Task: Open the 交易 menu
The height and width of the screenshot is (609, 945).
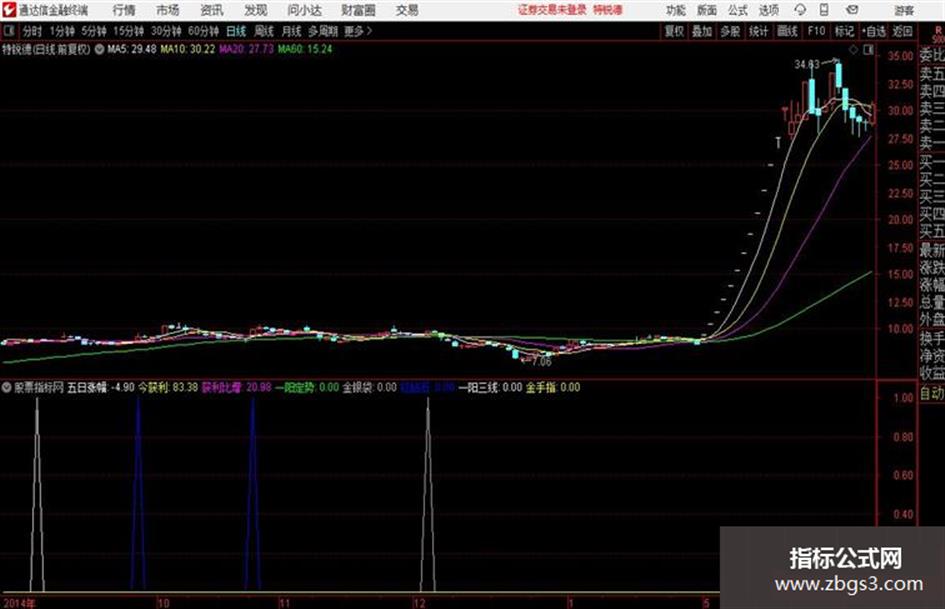Action: [407, 10]
